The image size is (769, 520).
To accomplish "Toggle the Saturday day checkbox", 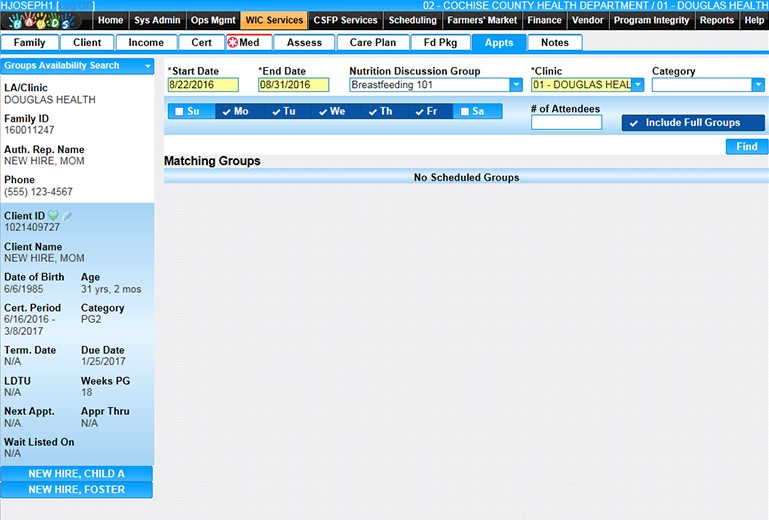I will (465, 112).
